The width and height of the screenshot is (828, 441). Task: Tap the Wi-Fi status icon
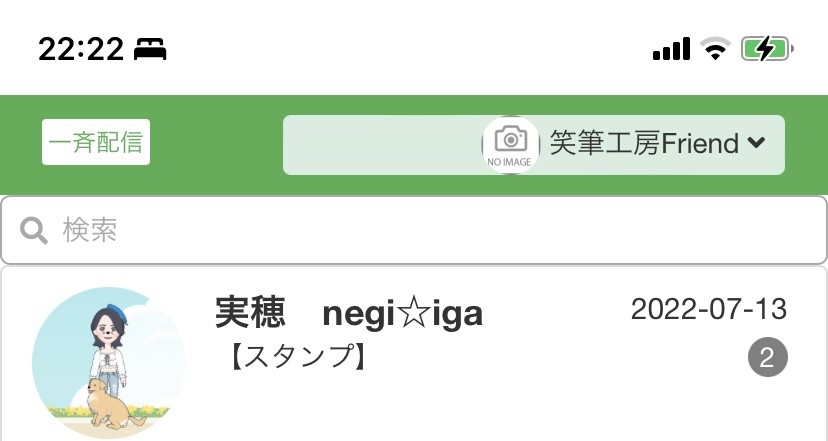pyautogui.click(x=716, y=49)
